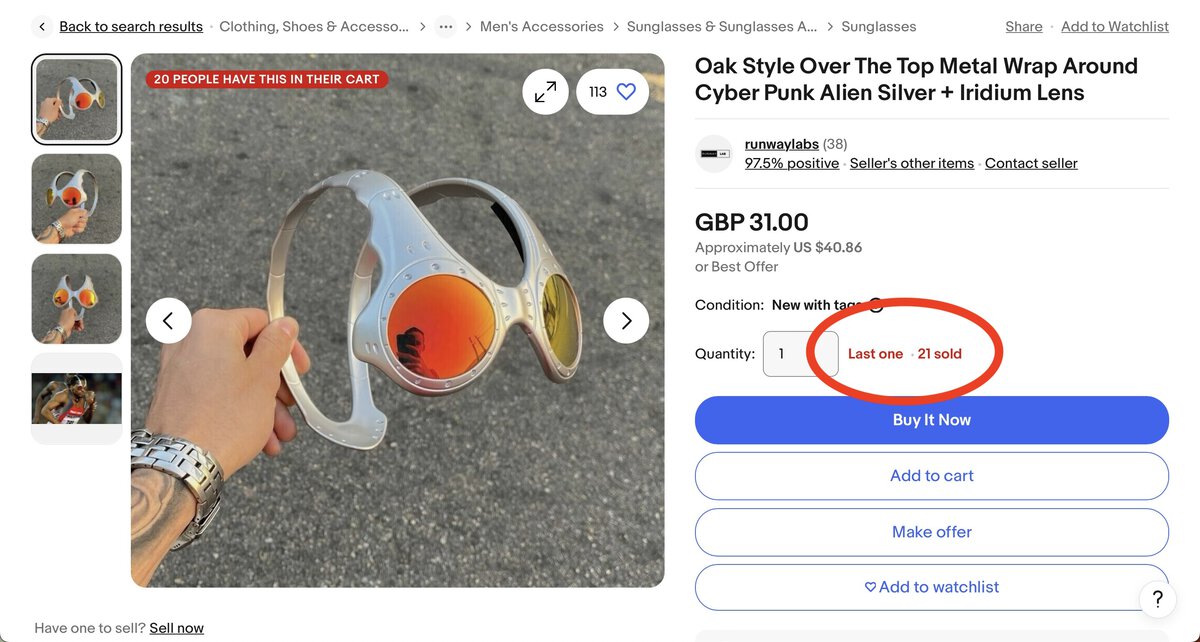Open the fullscreen image expand icon
Screen dimensions: 1200x642
point(545,91)
